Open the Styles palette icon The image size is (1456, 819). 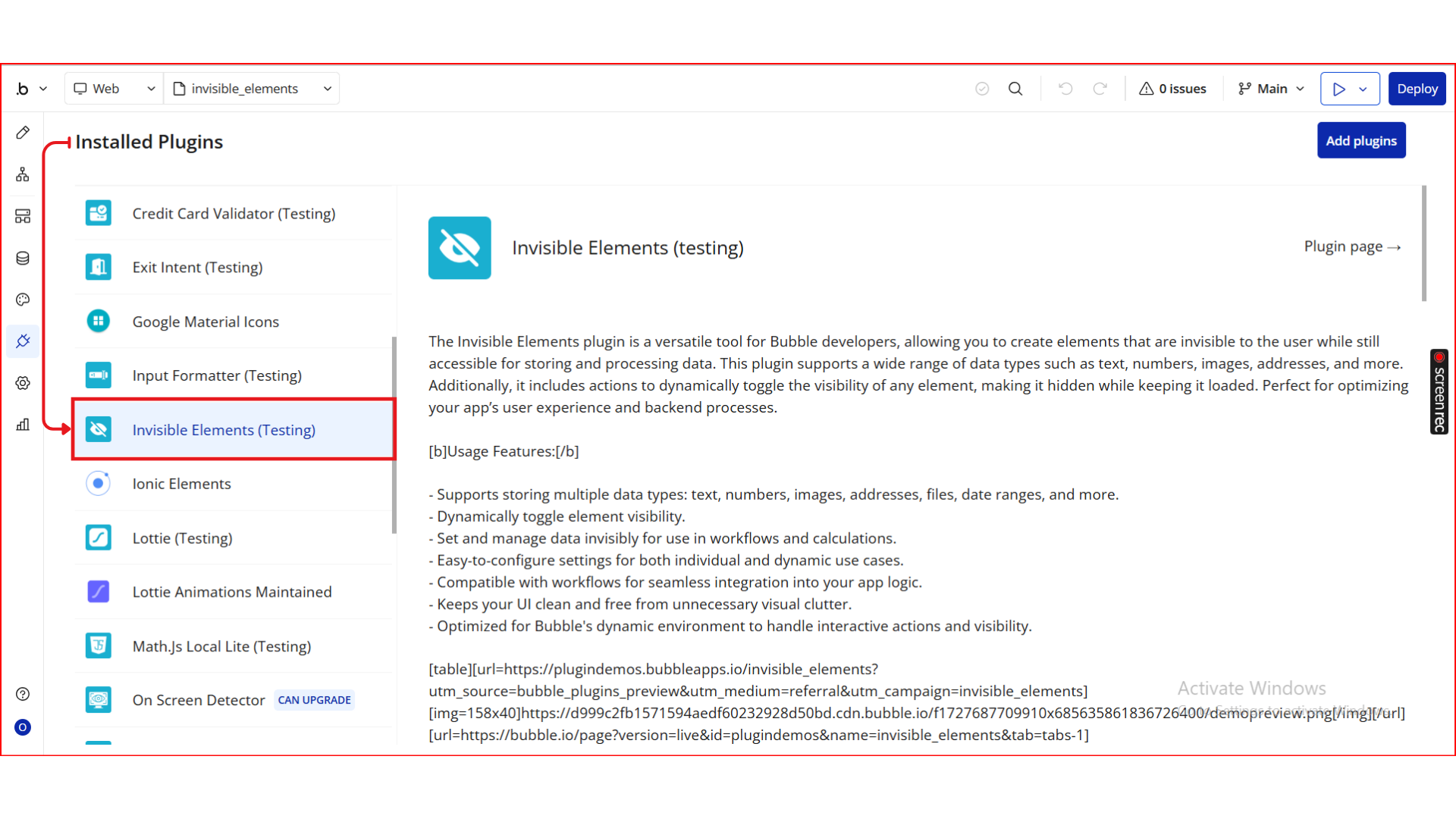[23, 300]
